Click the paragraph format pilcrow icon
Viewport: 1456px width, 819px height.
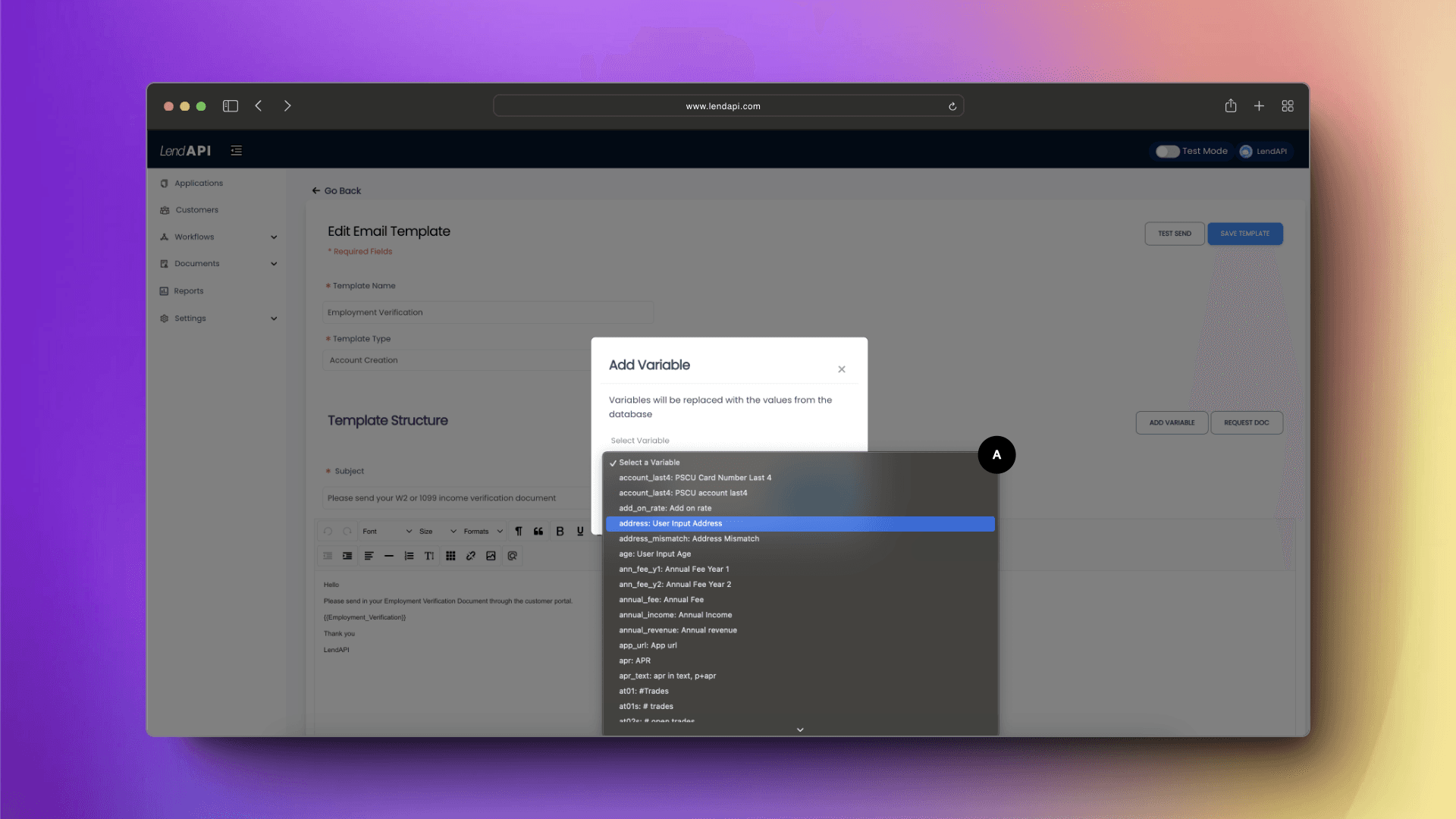(519, 532)
